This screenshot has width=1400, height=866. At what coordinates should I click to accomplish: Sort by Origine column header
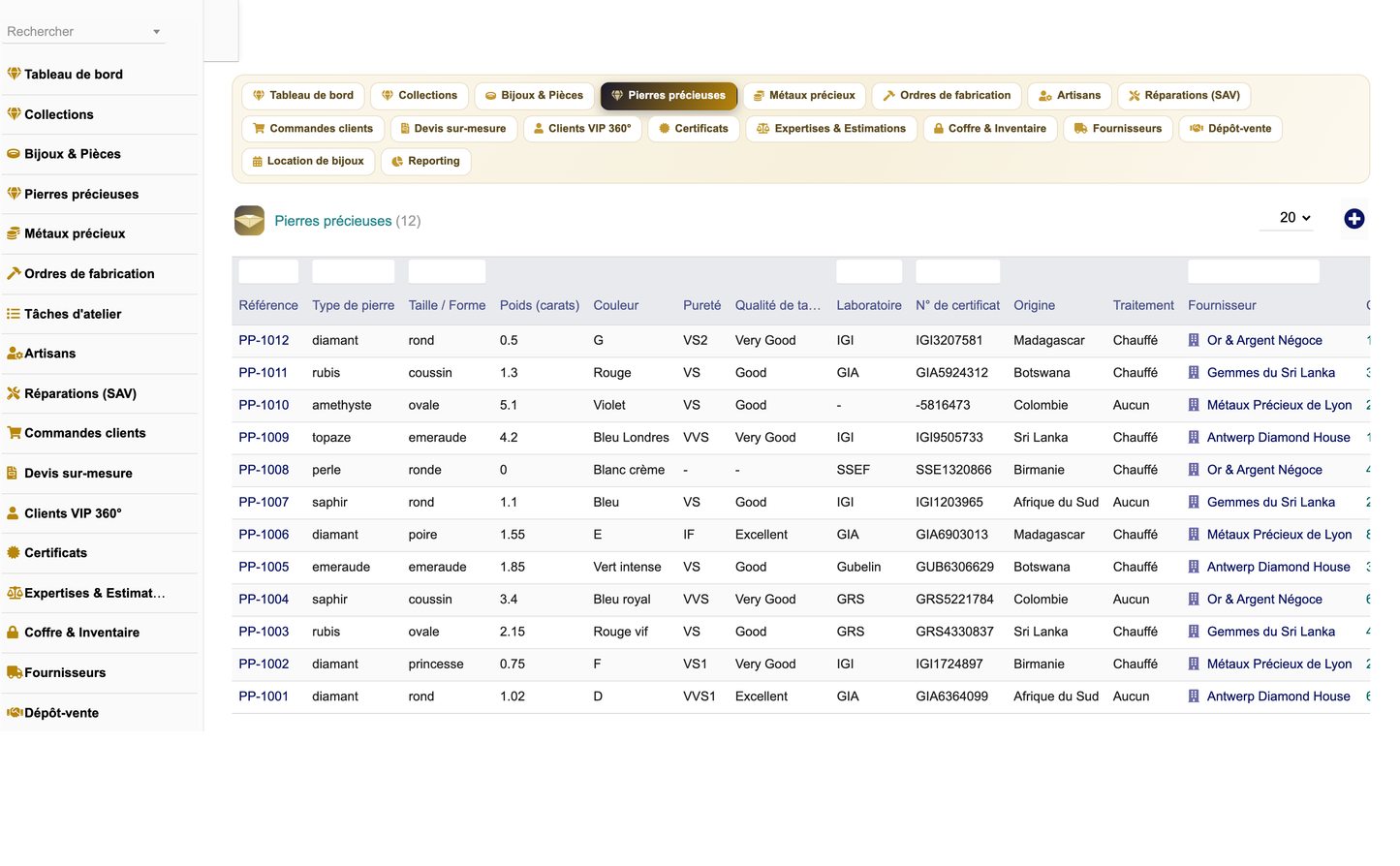tap(1034, 305)
